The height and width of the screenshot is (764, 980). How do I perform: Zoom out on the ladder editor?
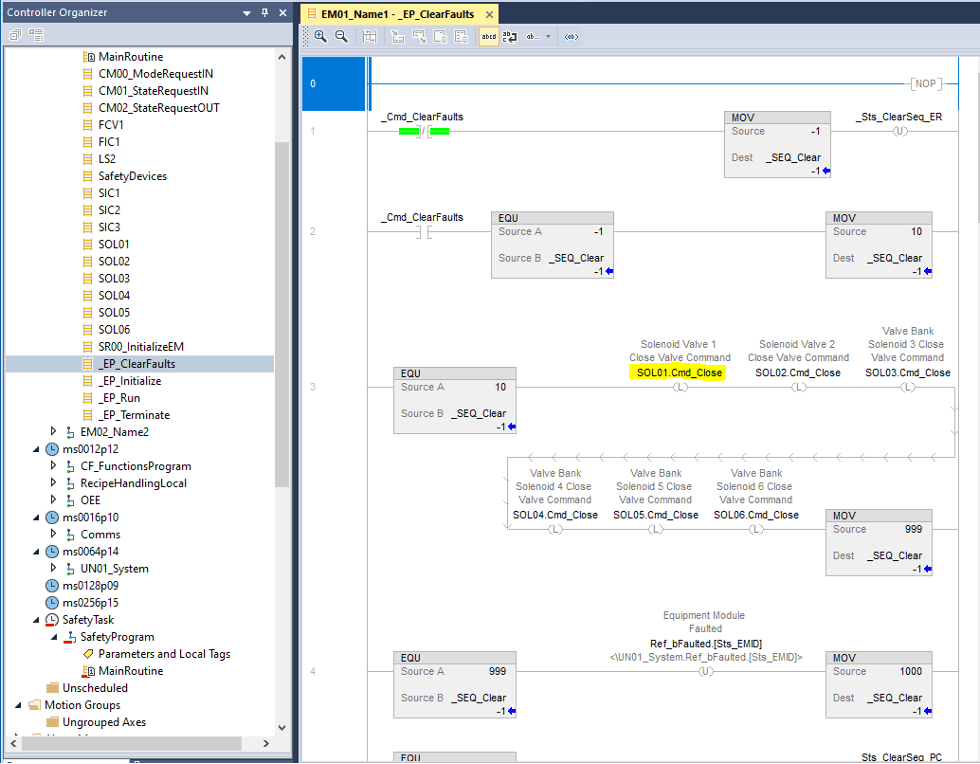(x=341, y=36)
